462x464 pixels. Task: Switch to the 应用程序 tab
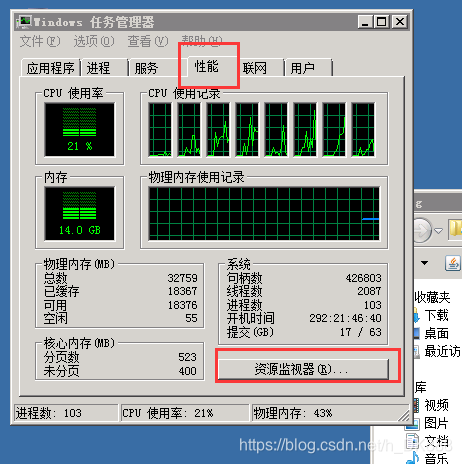click(51, 68)
